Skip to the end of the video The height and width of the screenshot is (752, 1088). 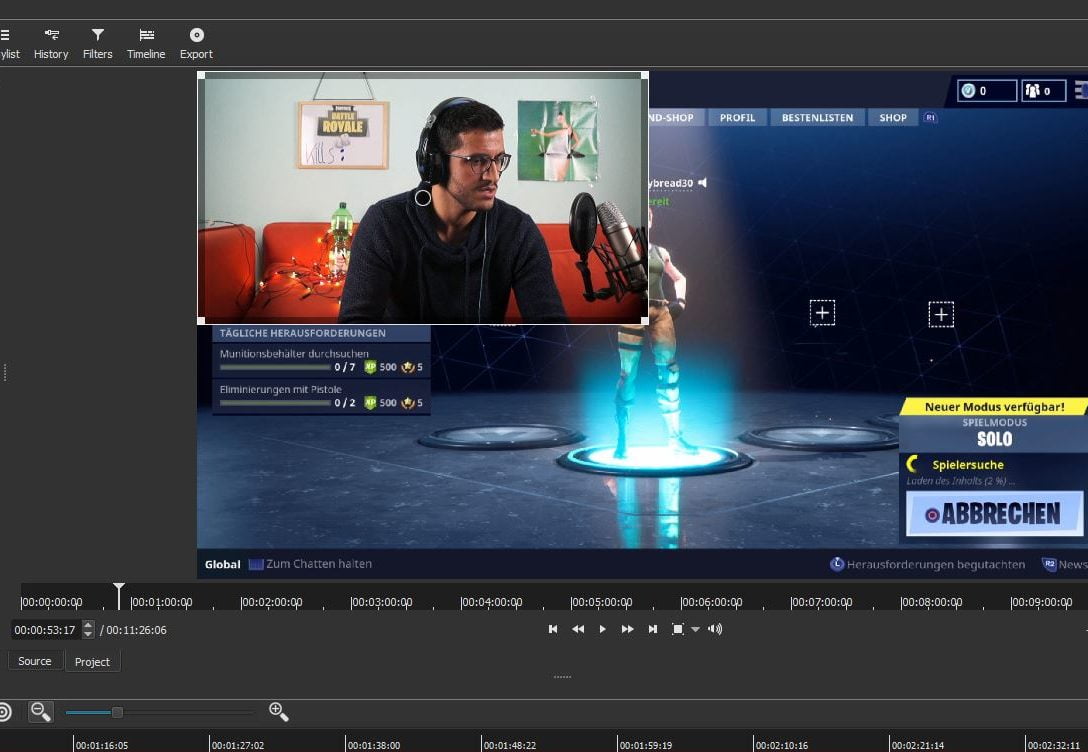(652, 629)
